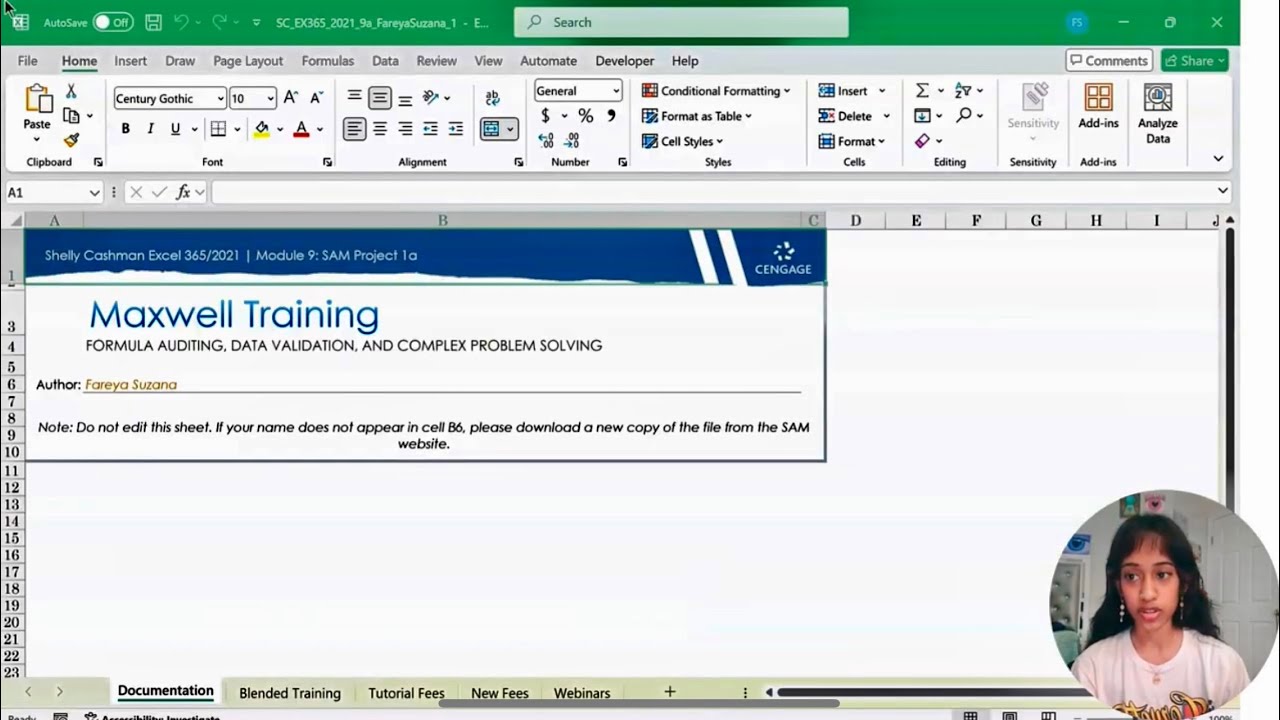1280x720 pixels.
Task: Toggle Top Align vertical alignment
Action: click(x=354, y=96)
